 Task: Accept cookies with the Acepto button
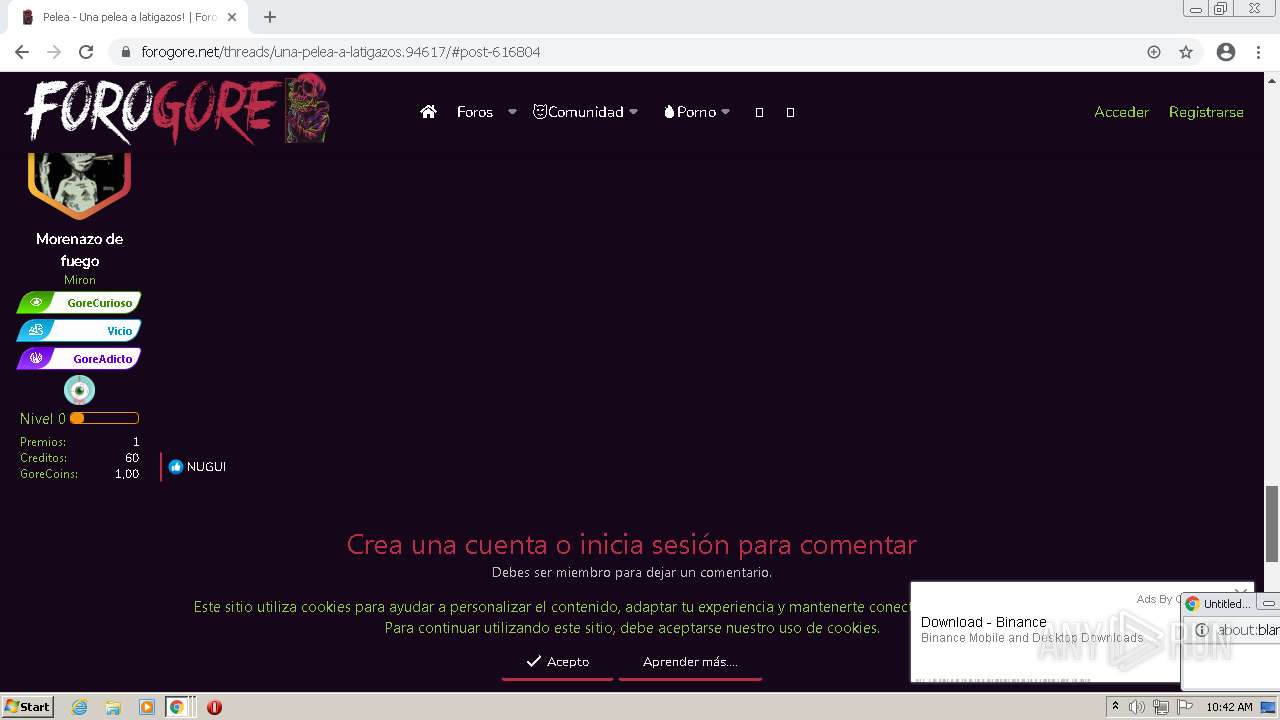(x=558, y=662)
